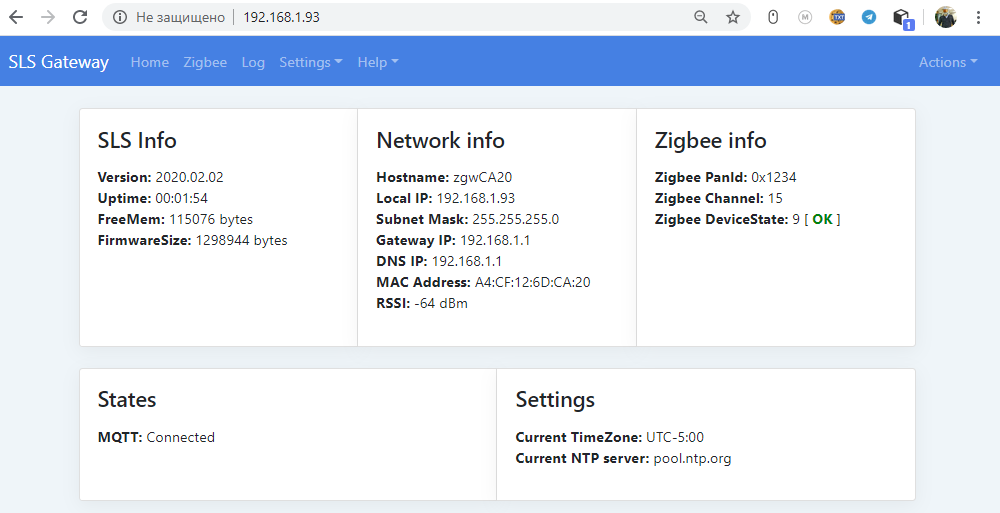Open the zoom magnifier icon in the address bar
The width and height of the screenshot is (1000, 513).
(x=701, y=17)
